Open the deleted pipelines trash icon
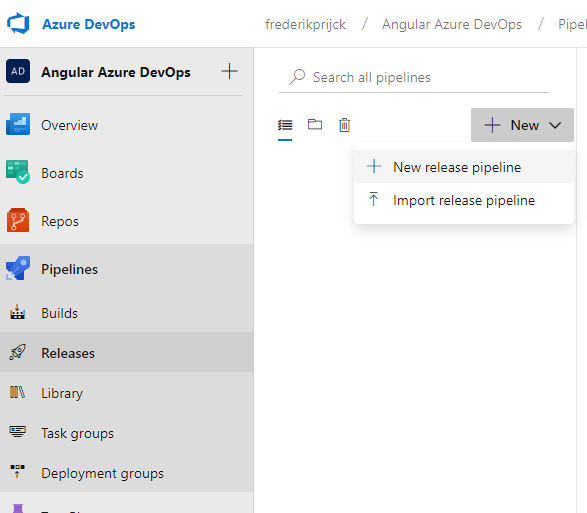The width and height of the screenshot is (587, 513). pos(344,125)
